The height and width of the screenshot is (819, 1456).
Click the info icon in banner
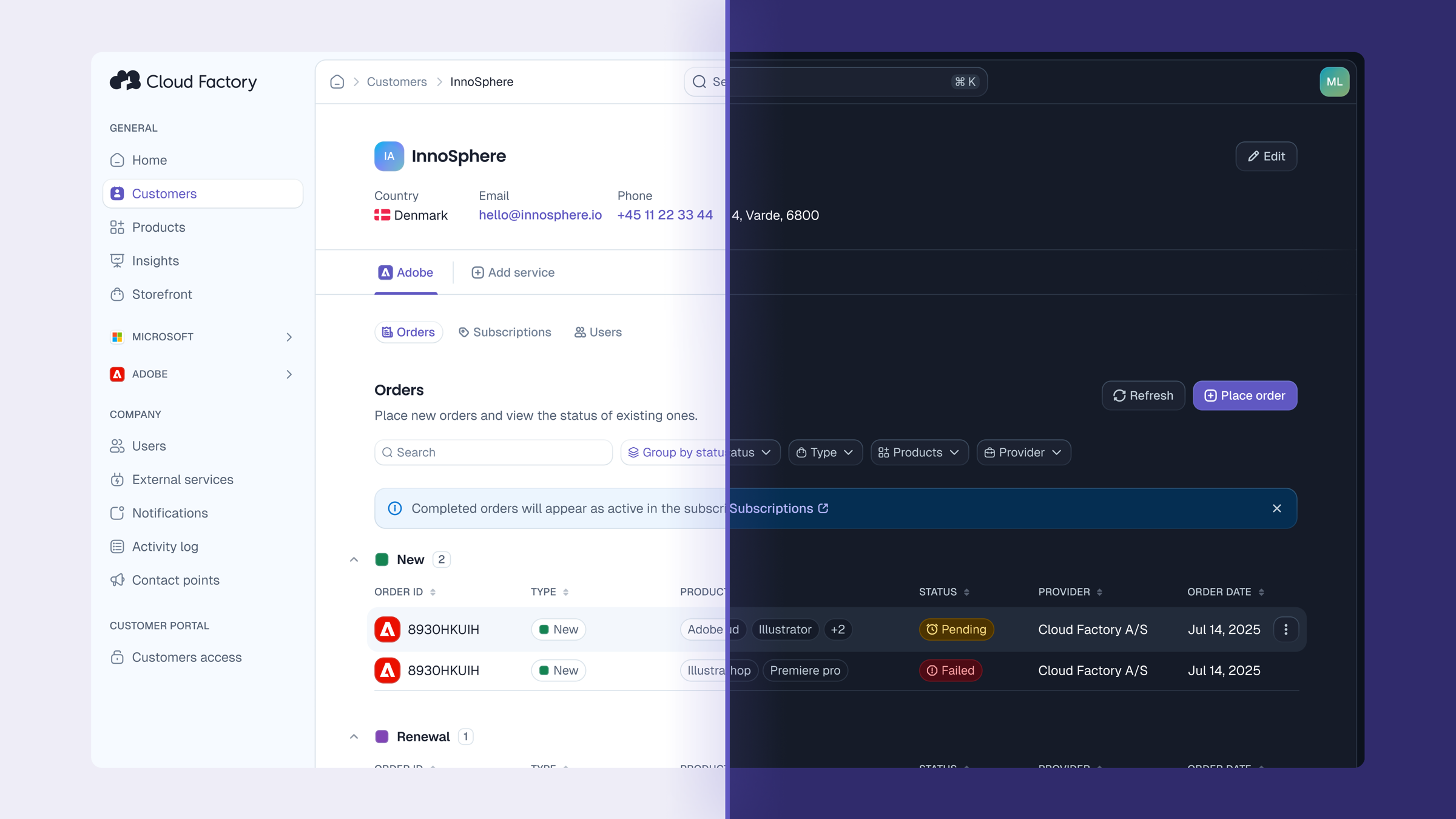pos(395,508)
